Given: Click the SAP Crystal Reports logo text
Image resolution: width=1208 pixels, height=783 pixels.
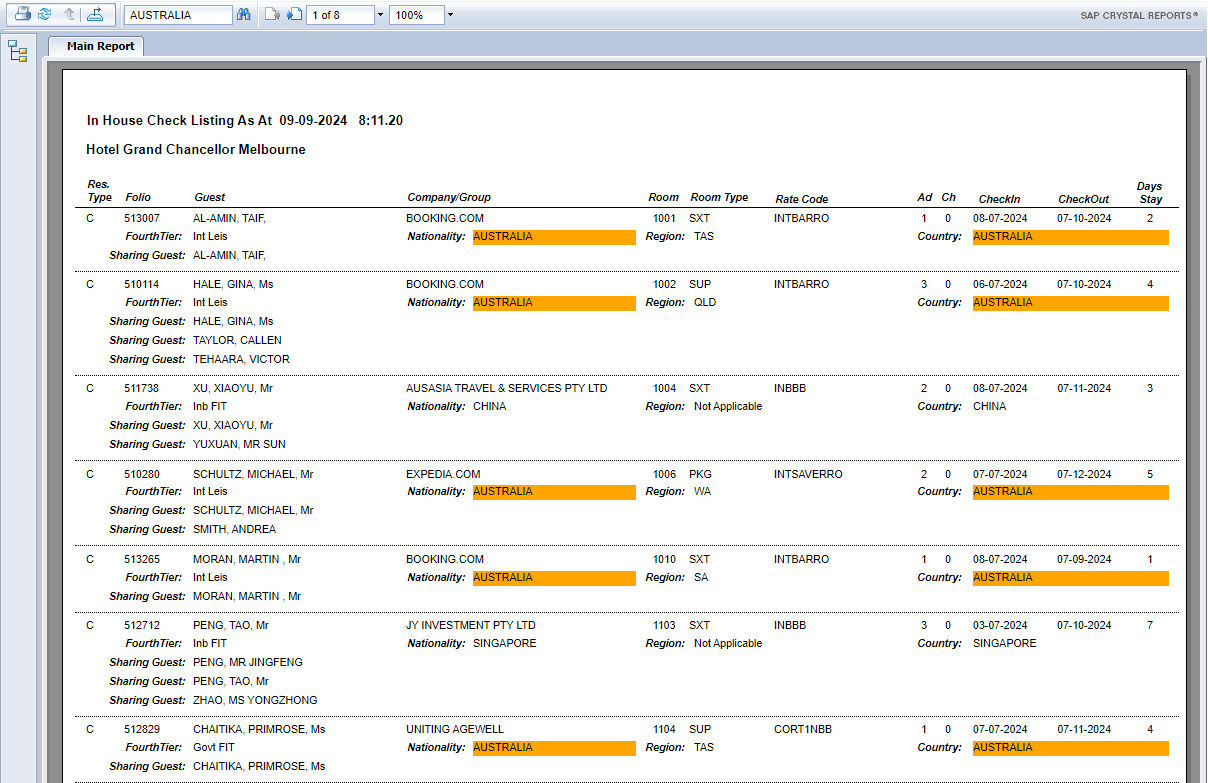Looking at the screenshot, I should tap(1139, 15).
